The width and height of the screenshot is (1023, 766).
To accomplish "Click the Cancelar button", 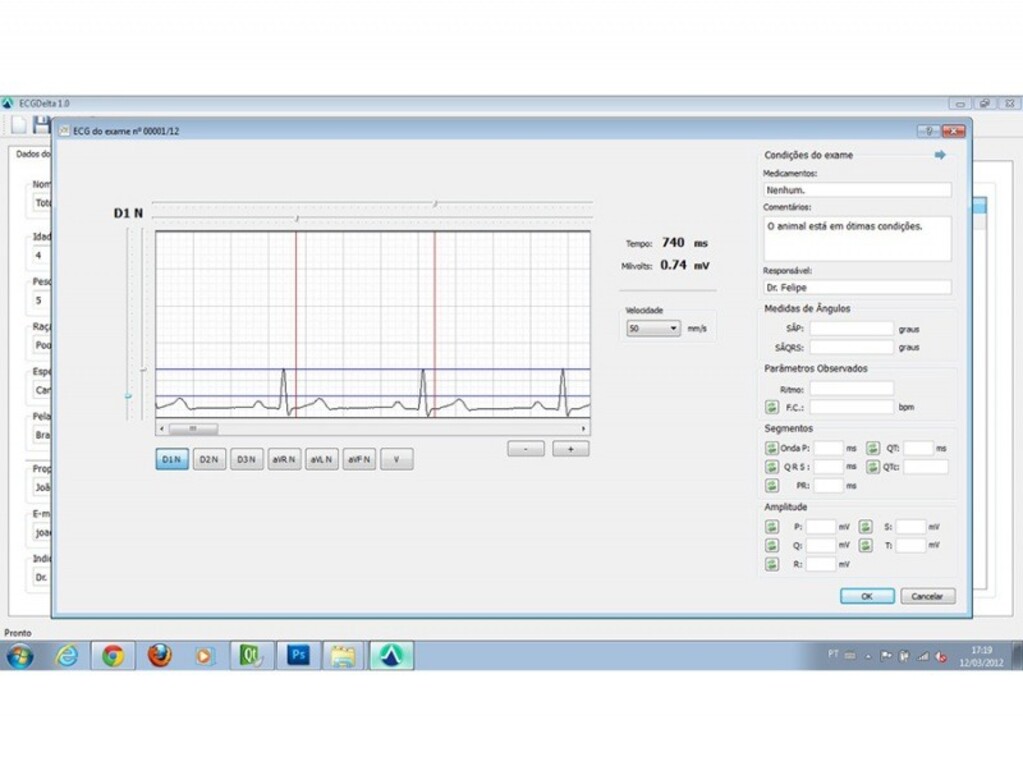I will click(x=927, y=596).
